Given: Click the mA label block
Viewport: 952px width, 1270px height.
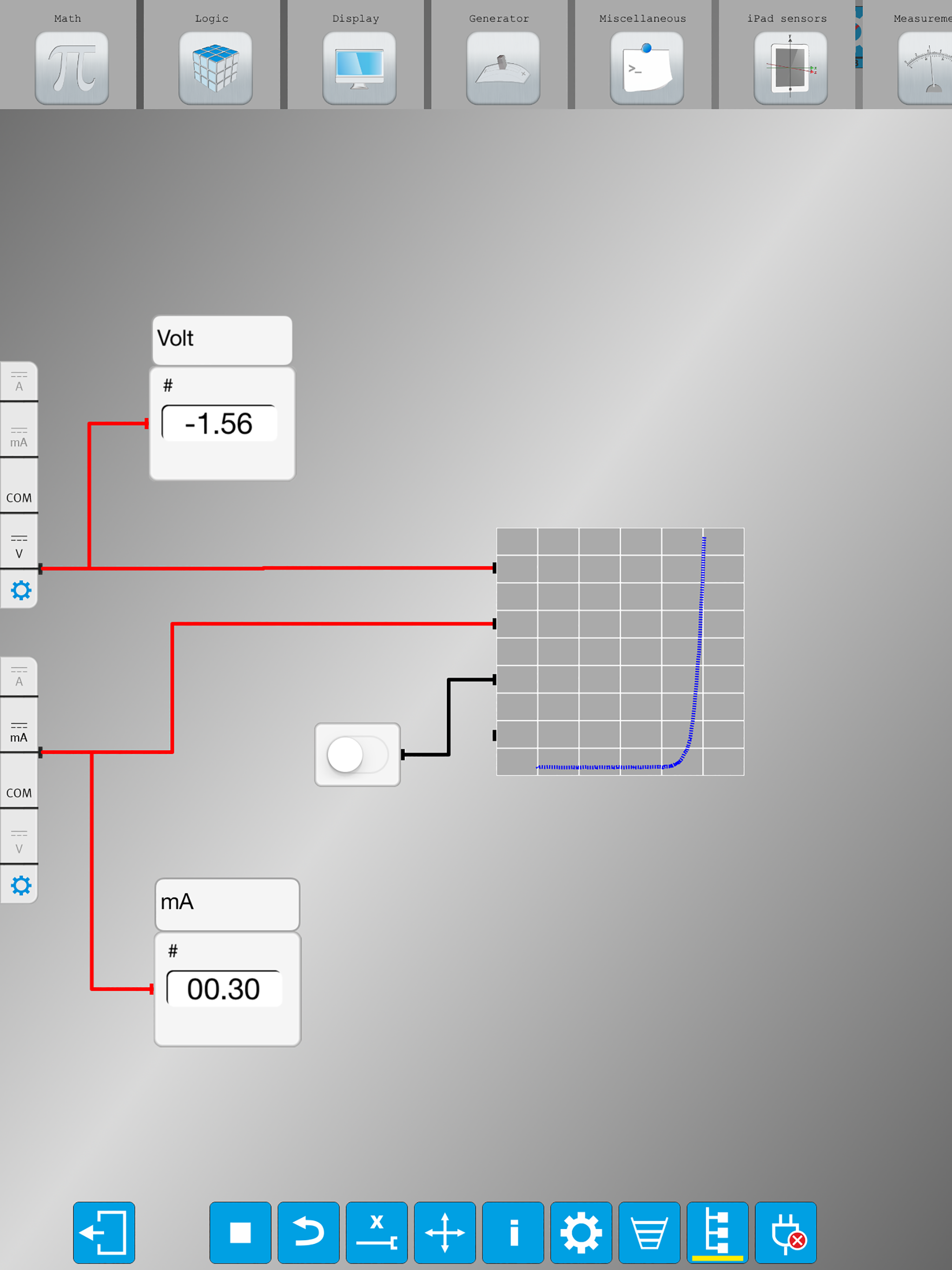Looking at the screenshot, I should (227, 904).
